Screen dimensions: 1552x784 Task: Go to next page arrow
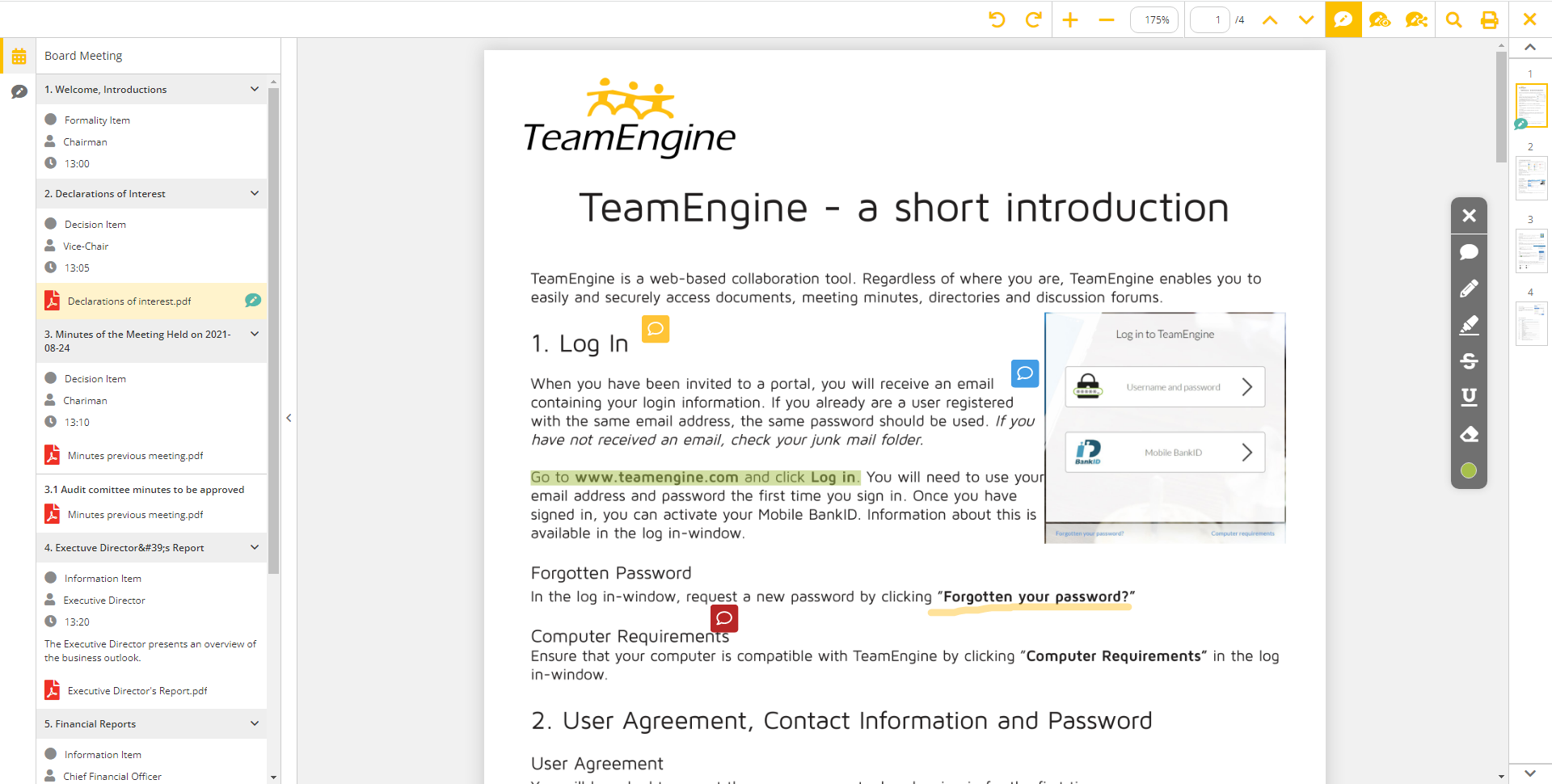click(x=1306, y=19)
